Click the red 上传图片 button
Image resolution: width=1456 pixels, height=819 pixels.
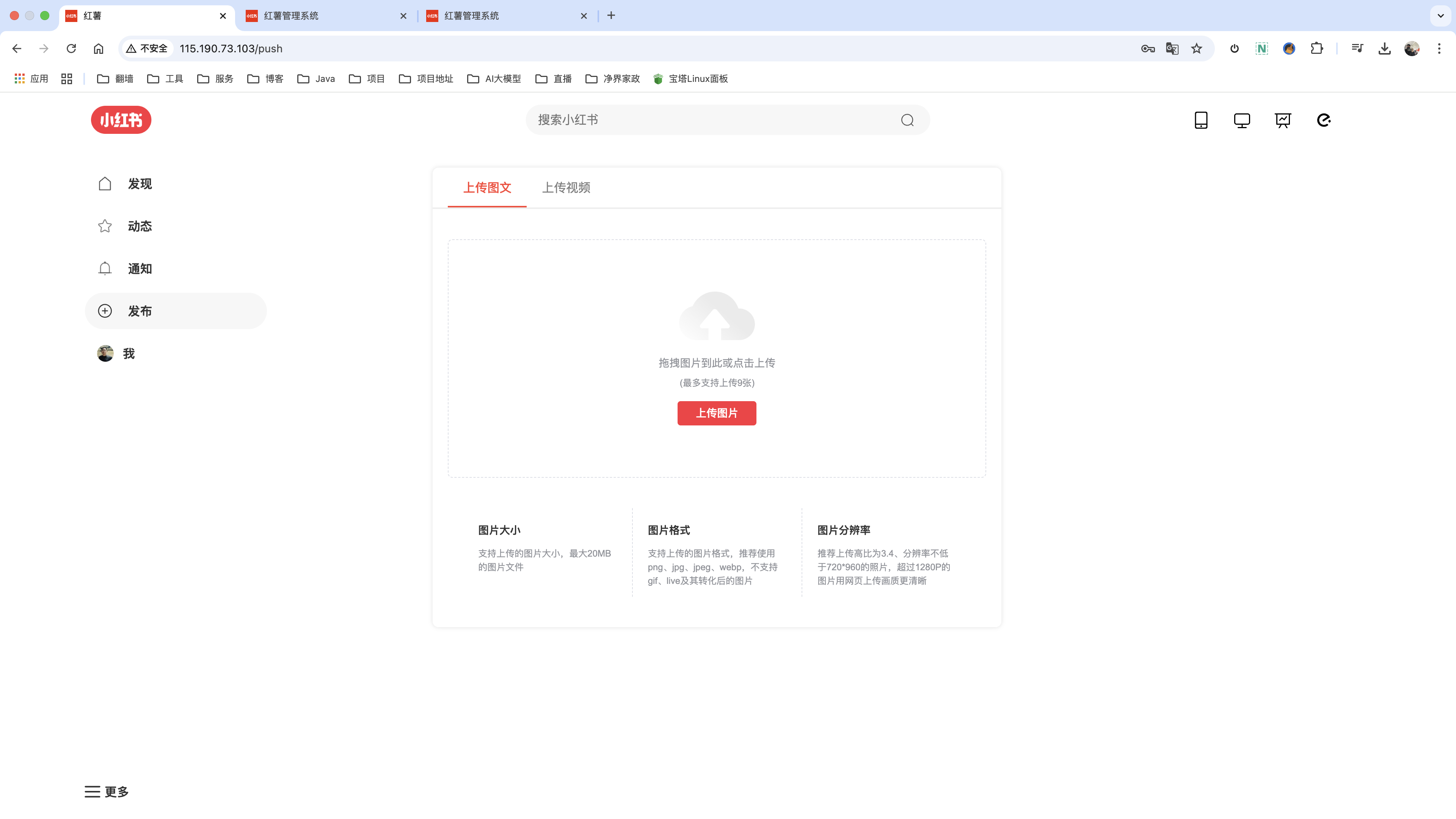[x=716, y=413]
